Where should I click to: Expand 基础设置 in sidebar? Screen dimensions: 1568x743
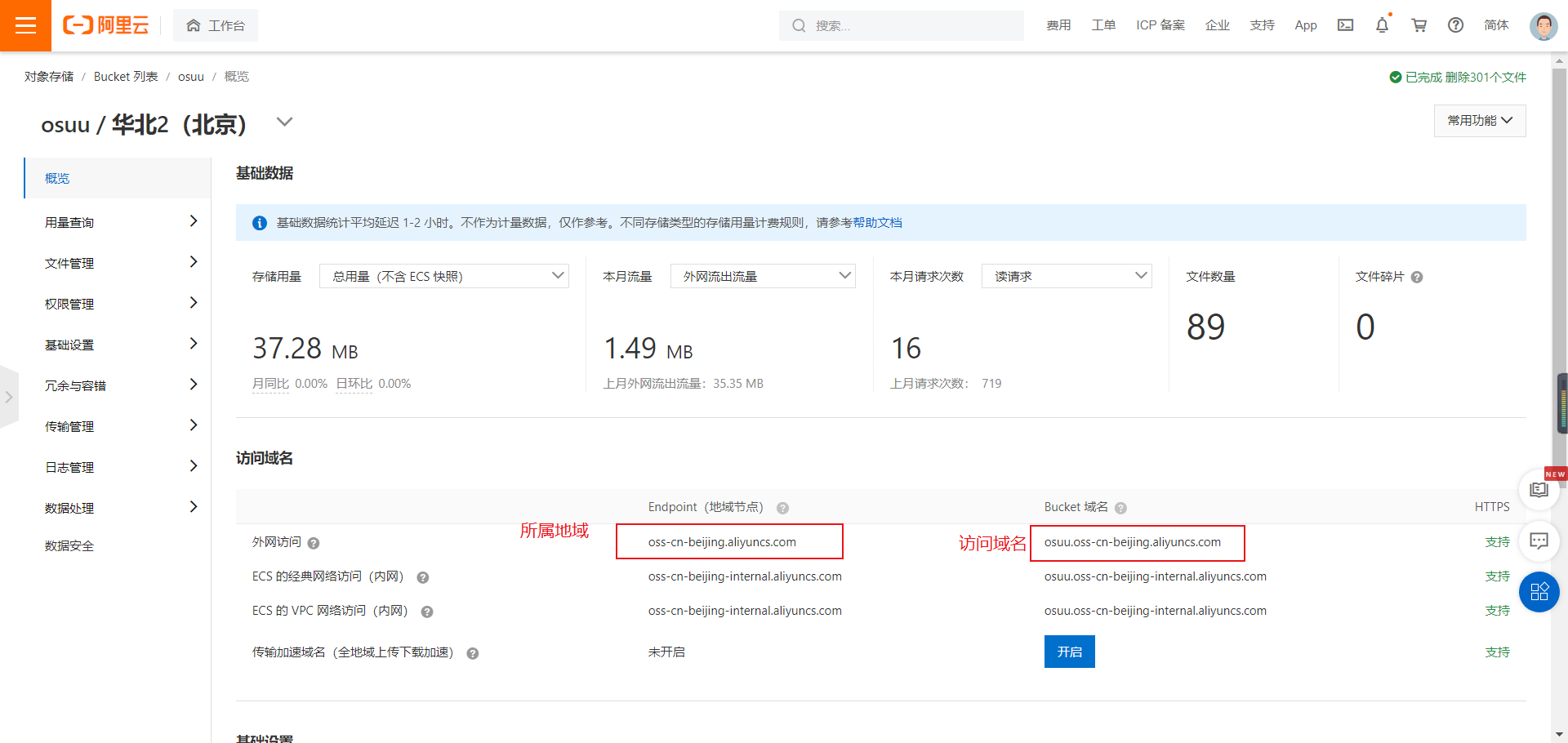[x=118, y=345]
